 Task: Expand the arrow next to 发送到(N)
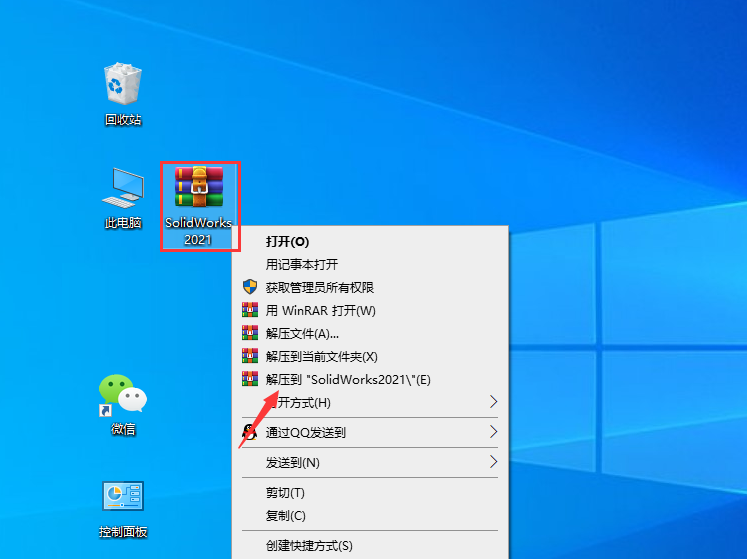pos(494,462)
